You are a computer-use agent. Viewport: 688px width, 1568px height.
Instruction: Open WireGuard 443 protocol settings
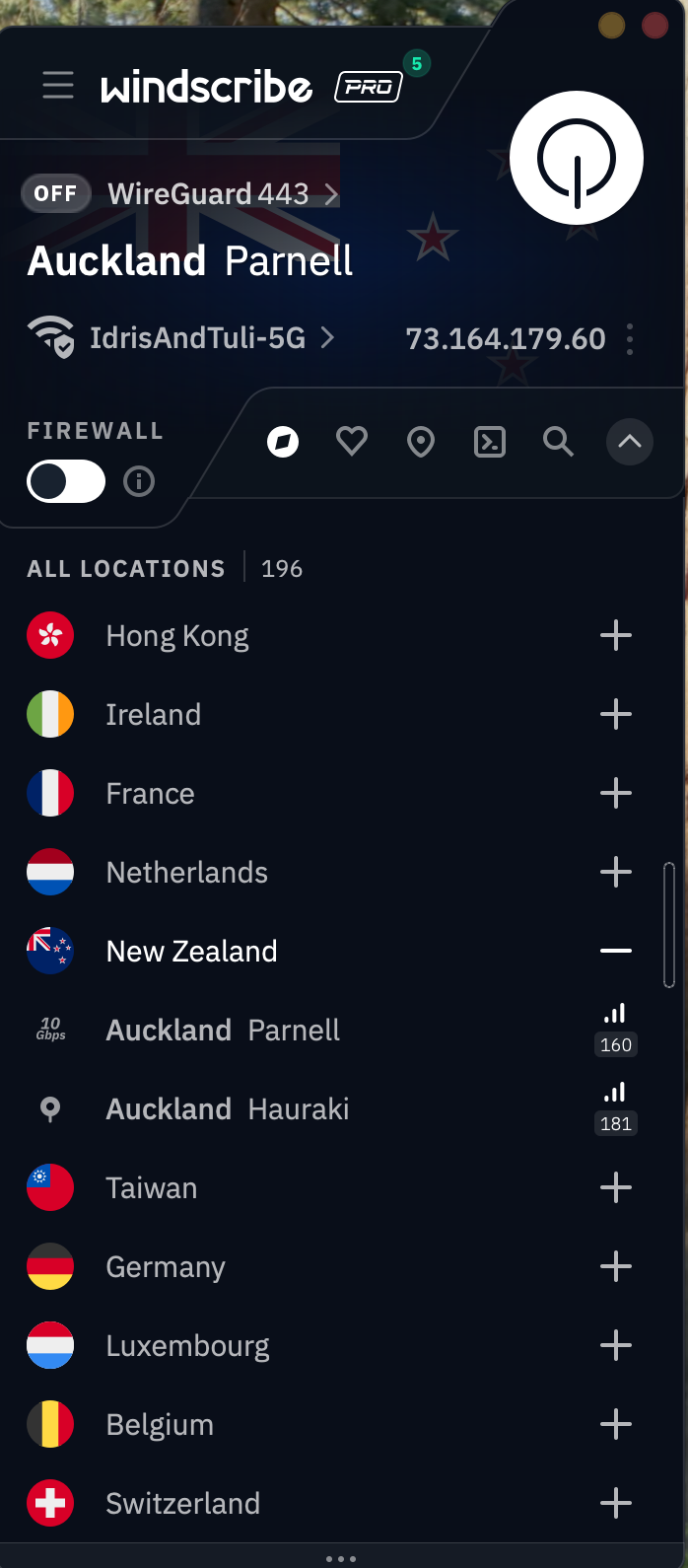[x=223, y=194]
